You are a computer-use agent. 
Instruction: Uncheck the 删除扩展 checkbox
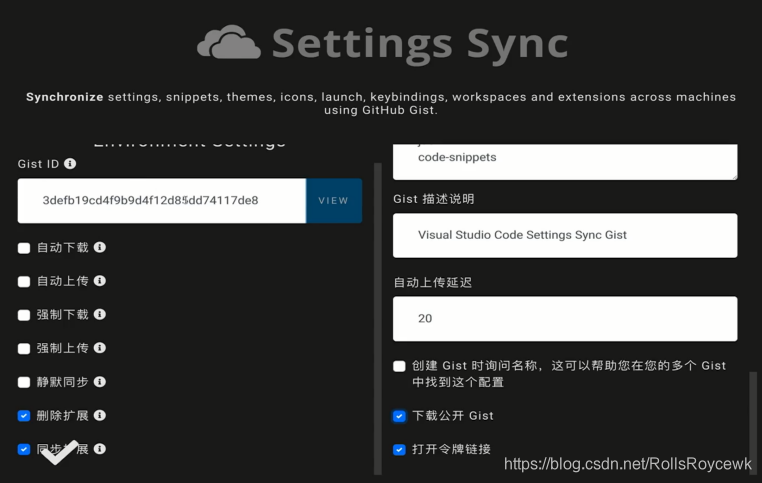pyautogui.click(x=24, y=416)
